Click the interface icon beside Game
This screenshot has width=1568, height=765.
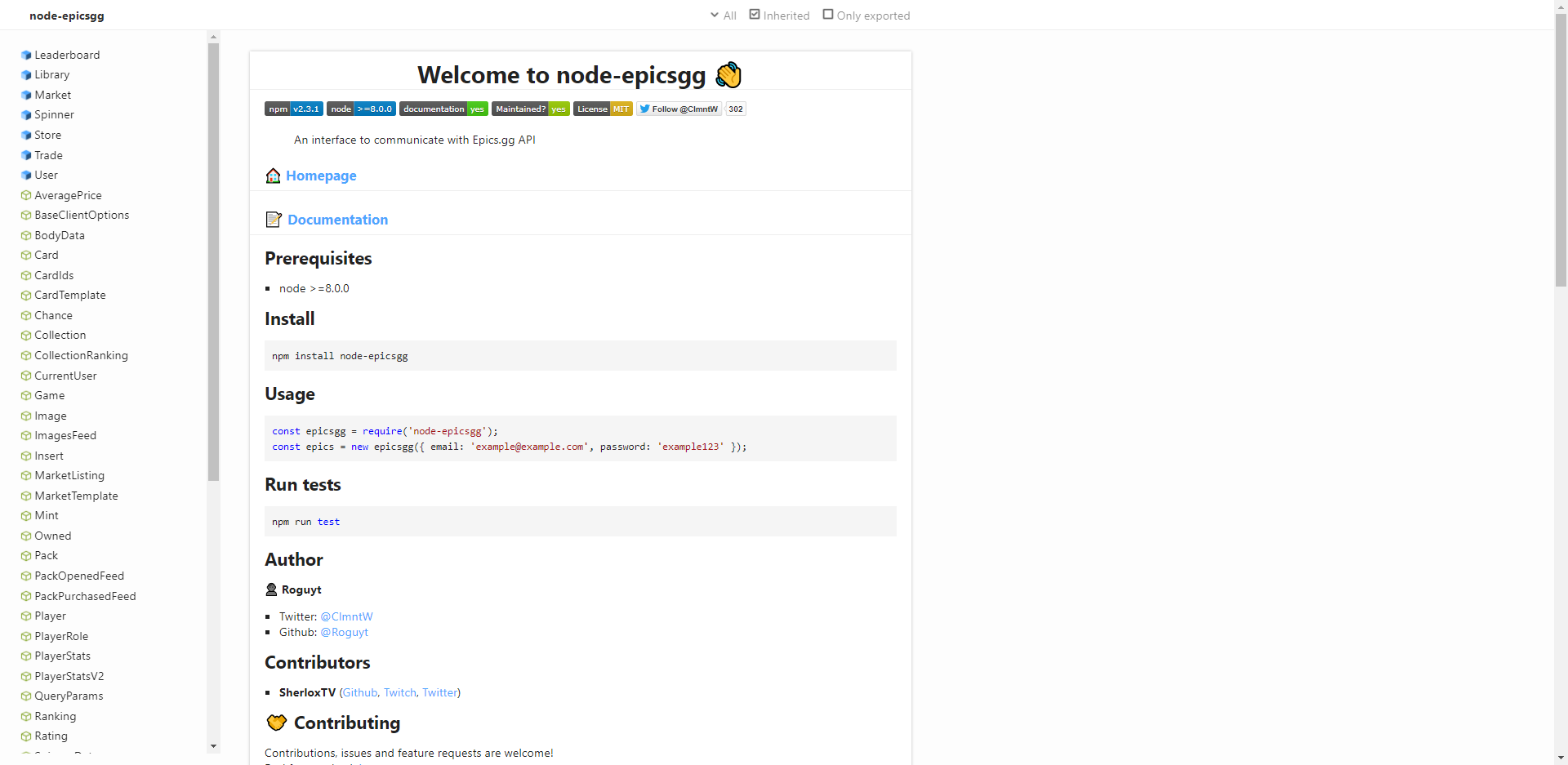[x=26, y=395]
